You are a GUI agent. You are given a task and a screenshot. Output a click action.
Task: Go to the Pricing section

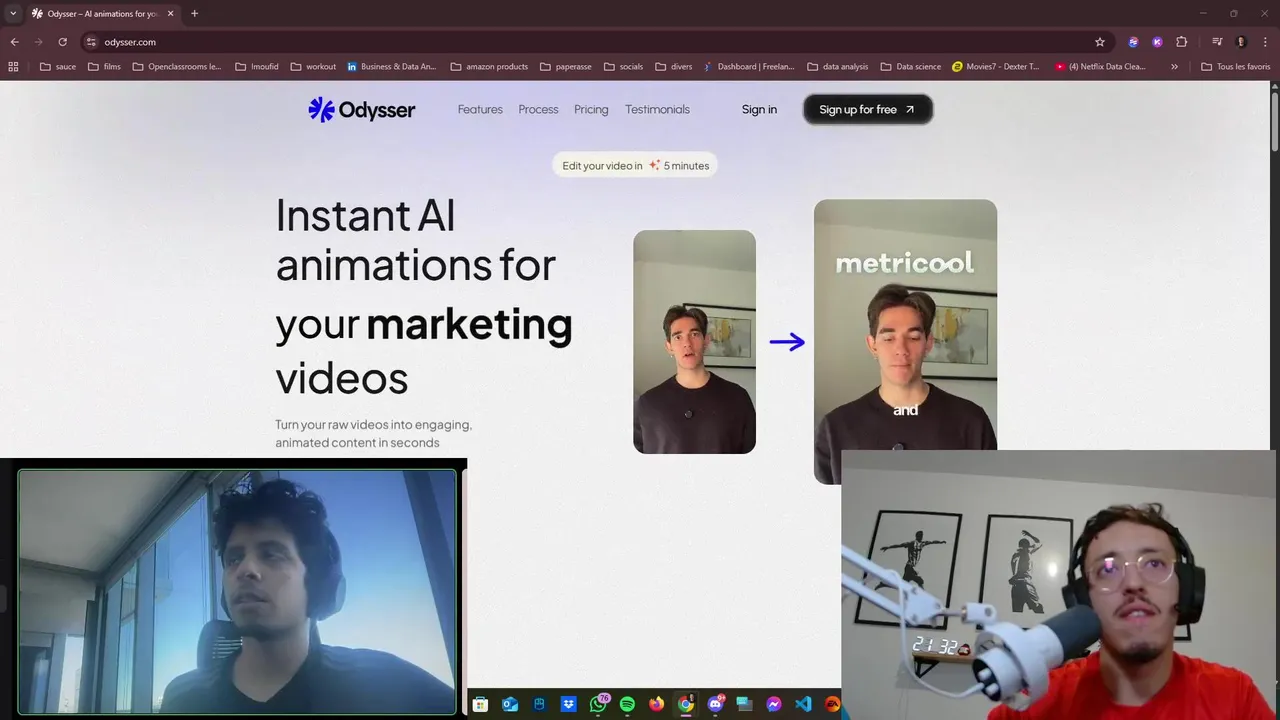click(591, 110)
